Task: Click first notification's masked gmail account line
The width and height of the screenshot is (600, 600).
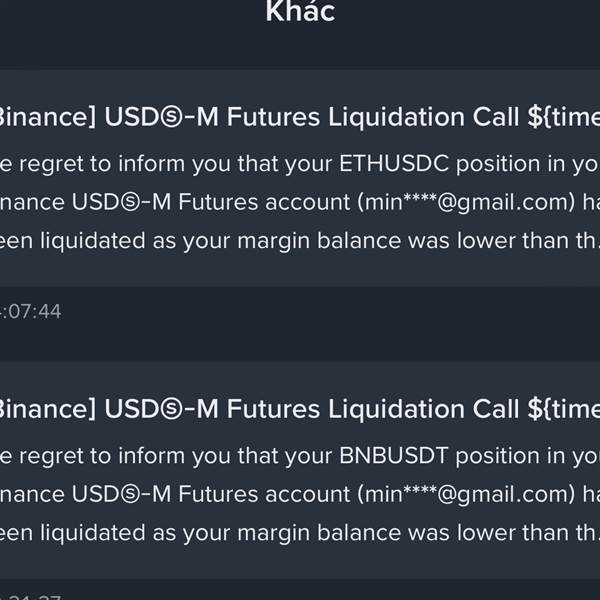Action: tap(300, 203)
